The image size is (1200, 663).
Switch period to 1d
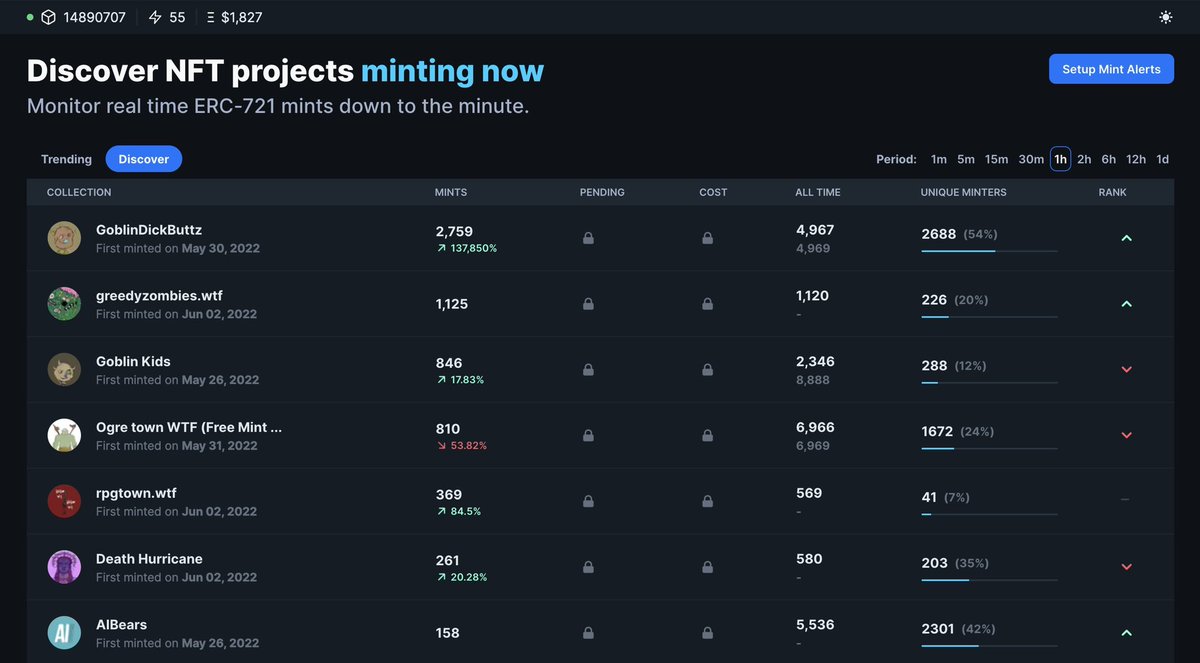[1162, 159]
